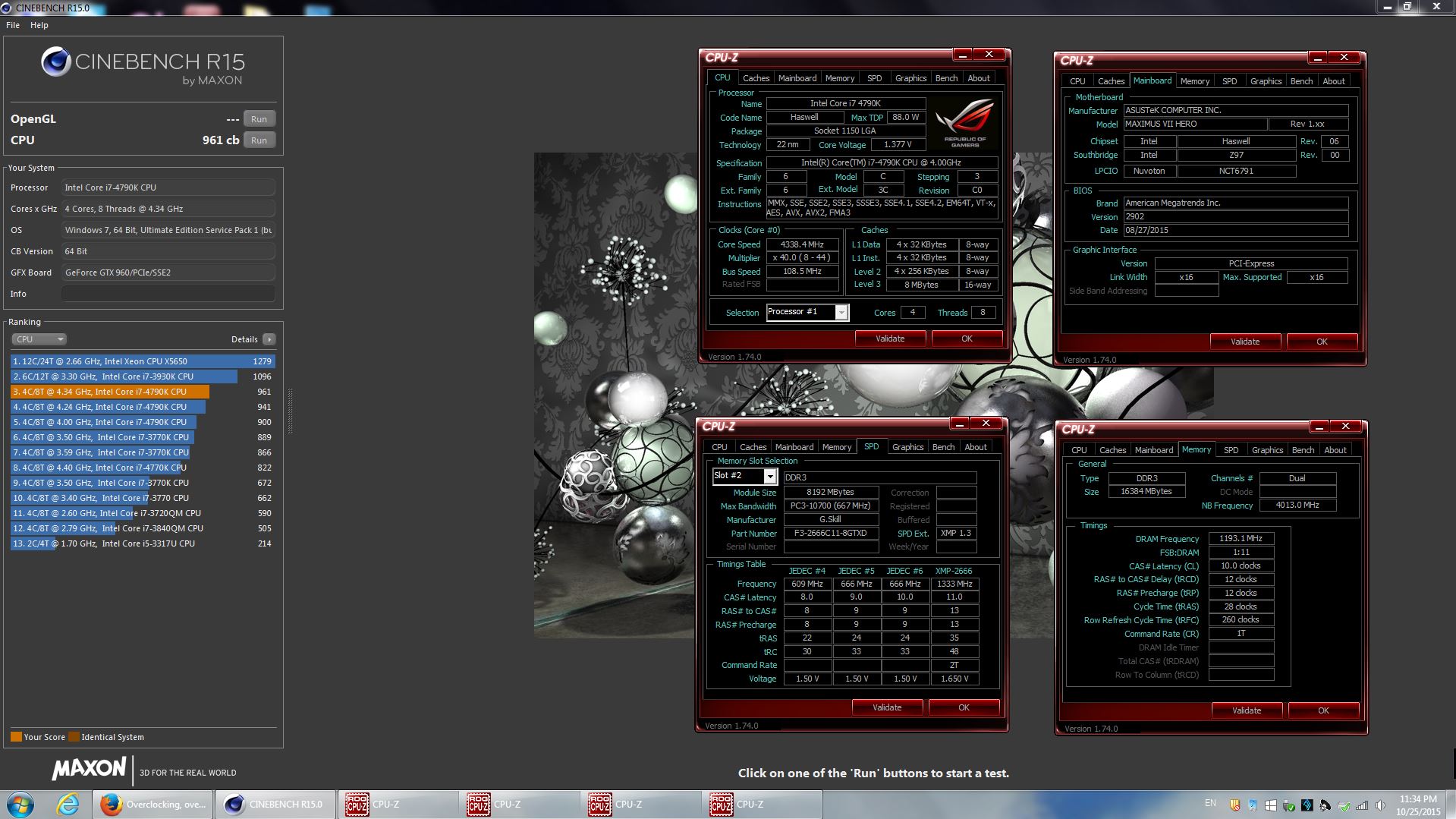Click the Republic of Gamers logo

[964, 124]
